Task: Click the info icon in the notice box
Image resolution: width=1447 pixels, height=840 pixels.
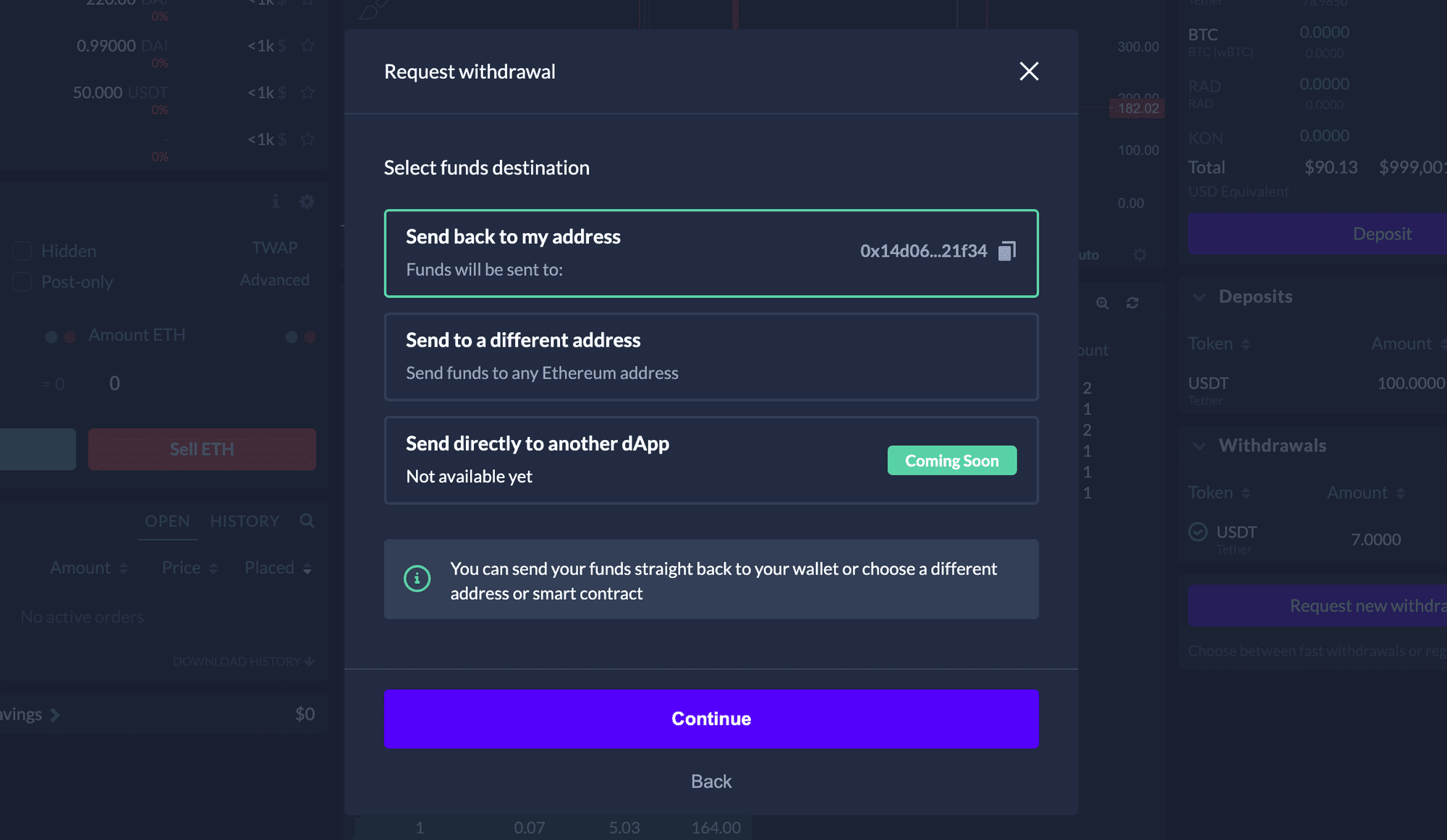Action: (417, 579)
